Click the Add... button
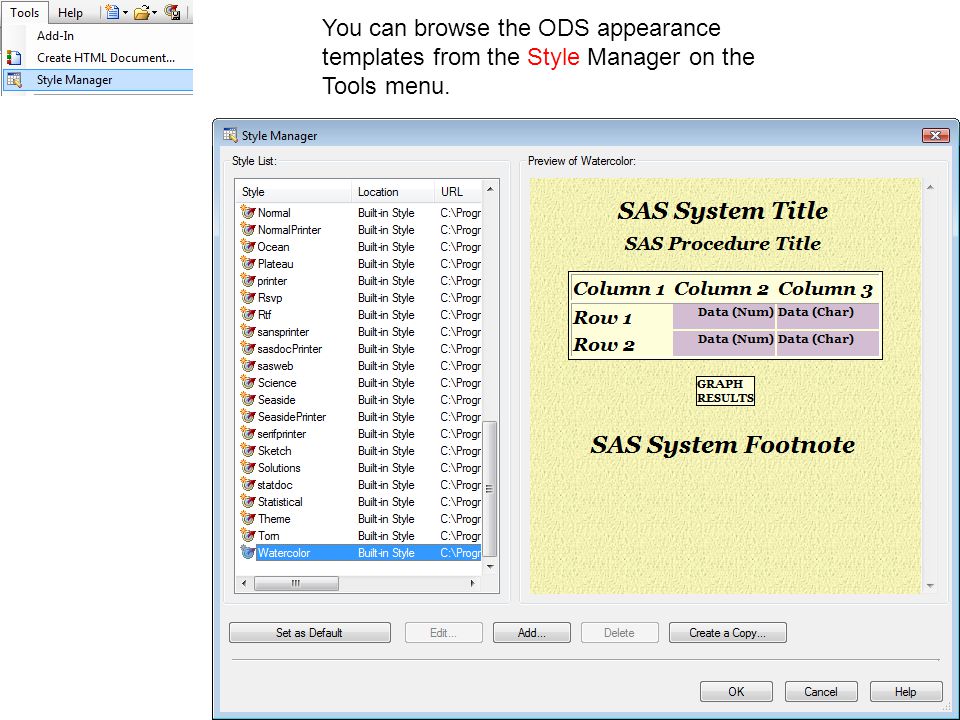This screenshot has height=720, width=960. click(x=531, y=632)
